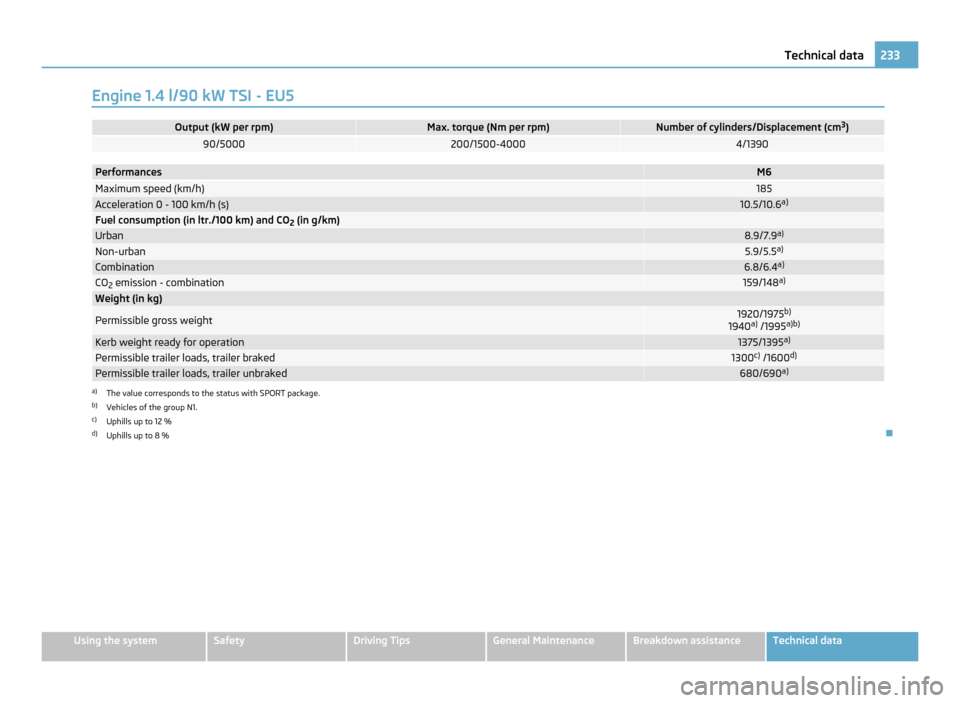Click the Number of cylinders/Displacement header
This screenshot has height=703, width=960.
tap(751, 127)
